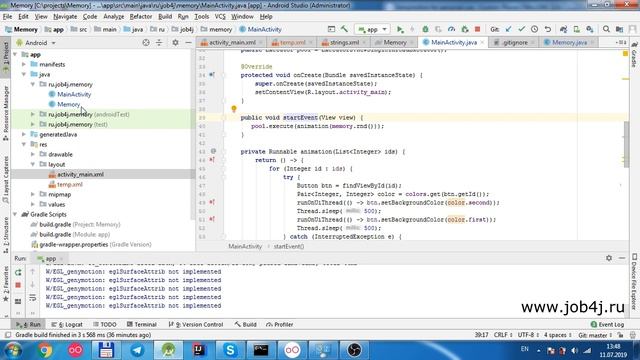The width and height of the screenshot is (640, 360).
Task: Switch to the strings.xml editor tab
Action: pos(343,42)
